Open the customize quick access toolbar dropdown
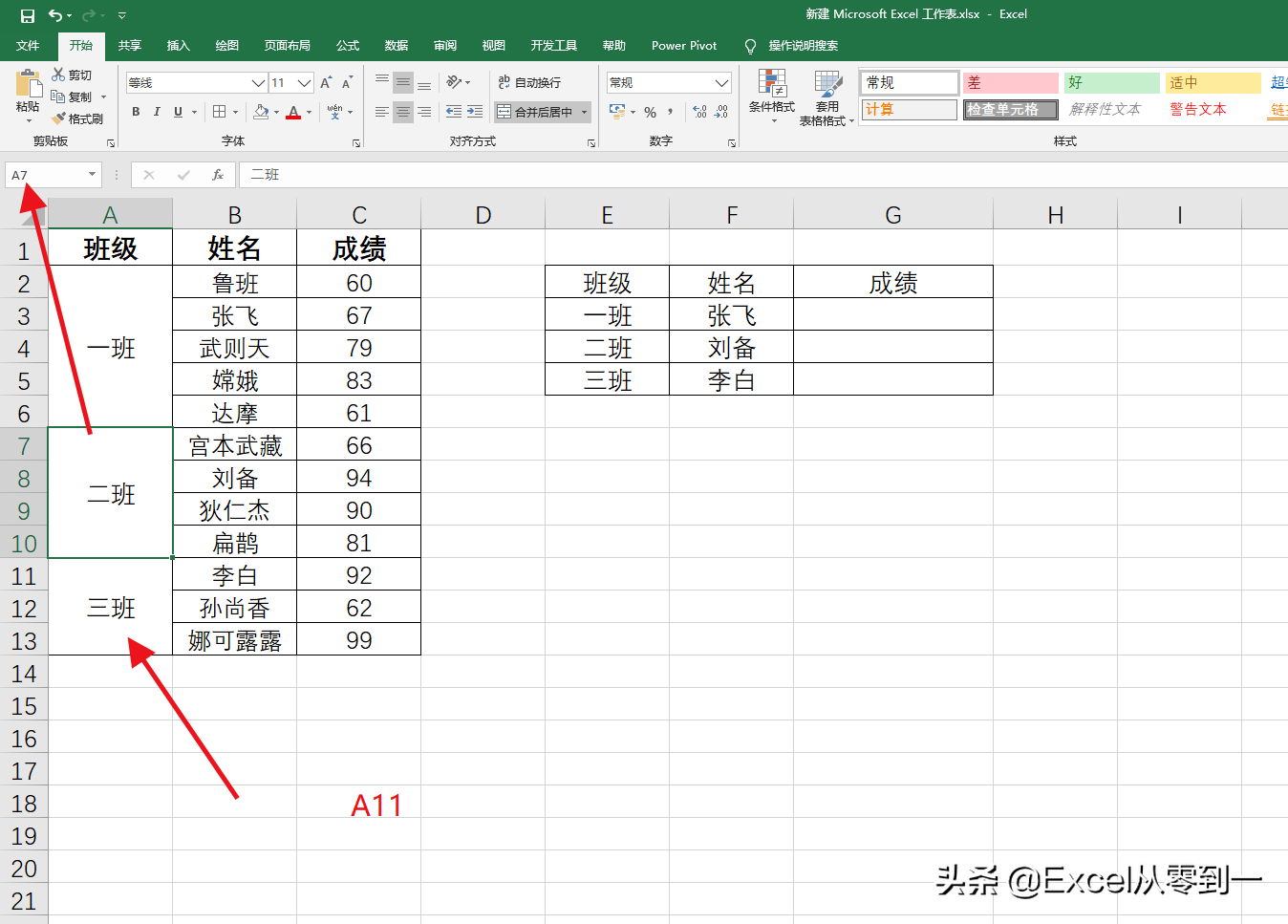 click(x=122, y=16)
